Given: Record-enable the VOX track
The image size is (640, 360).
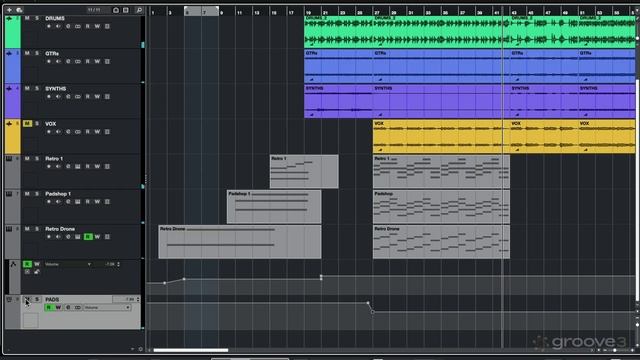Looking at the screenshot, I should pos(49,132).
